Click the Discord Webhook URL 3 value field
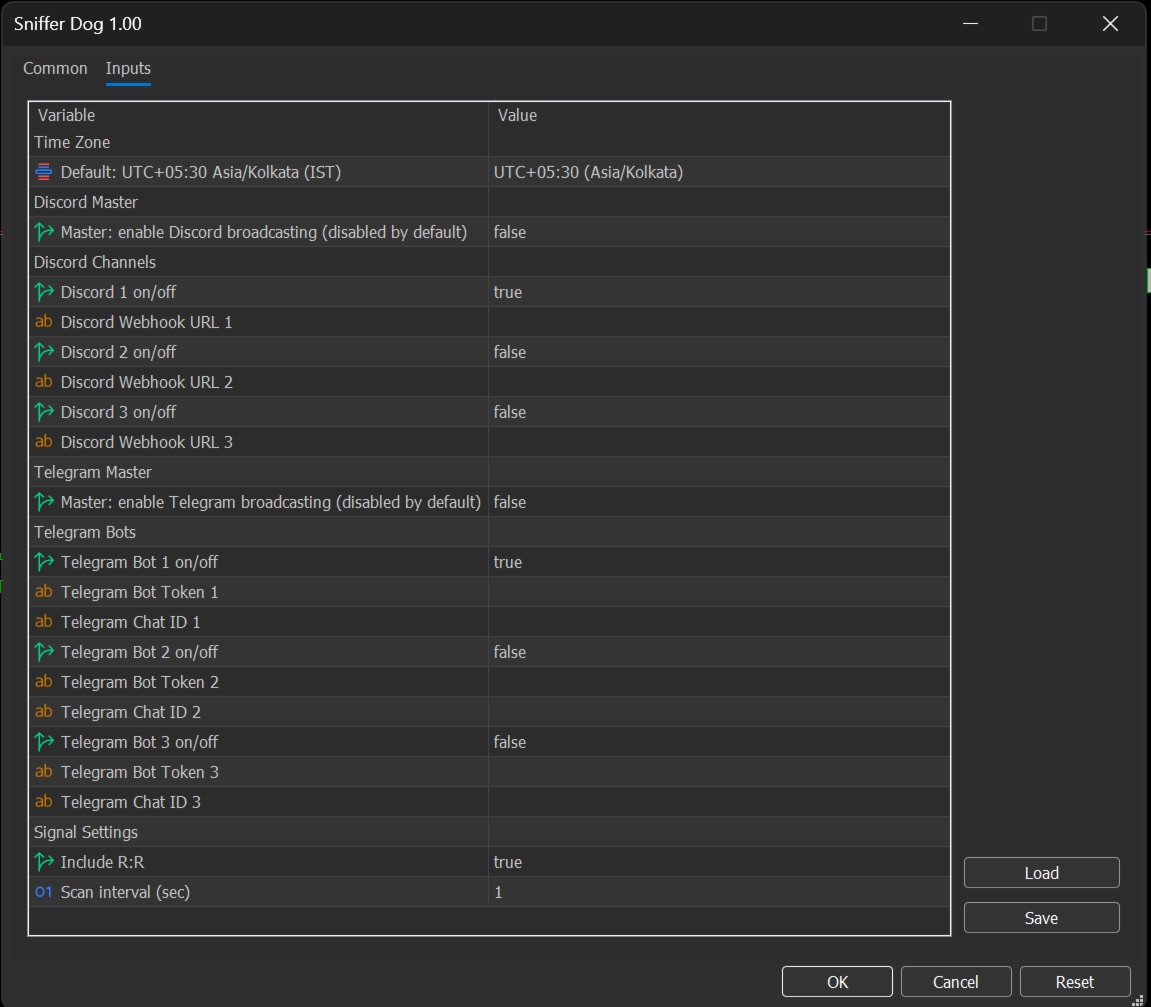The height and width of the screenshot is (1007, 1151). [x=719, y=442]
